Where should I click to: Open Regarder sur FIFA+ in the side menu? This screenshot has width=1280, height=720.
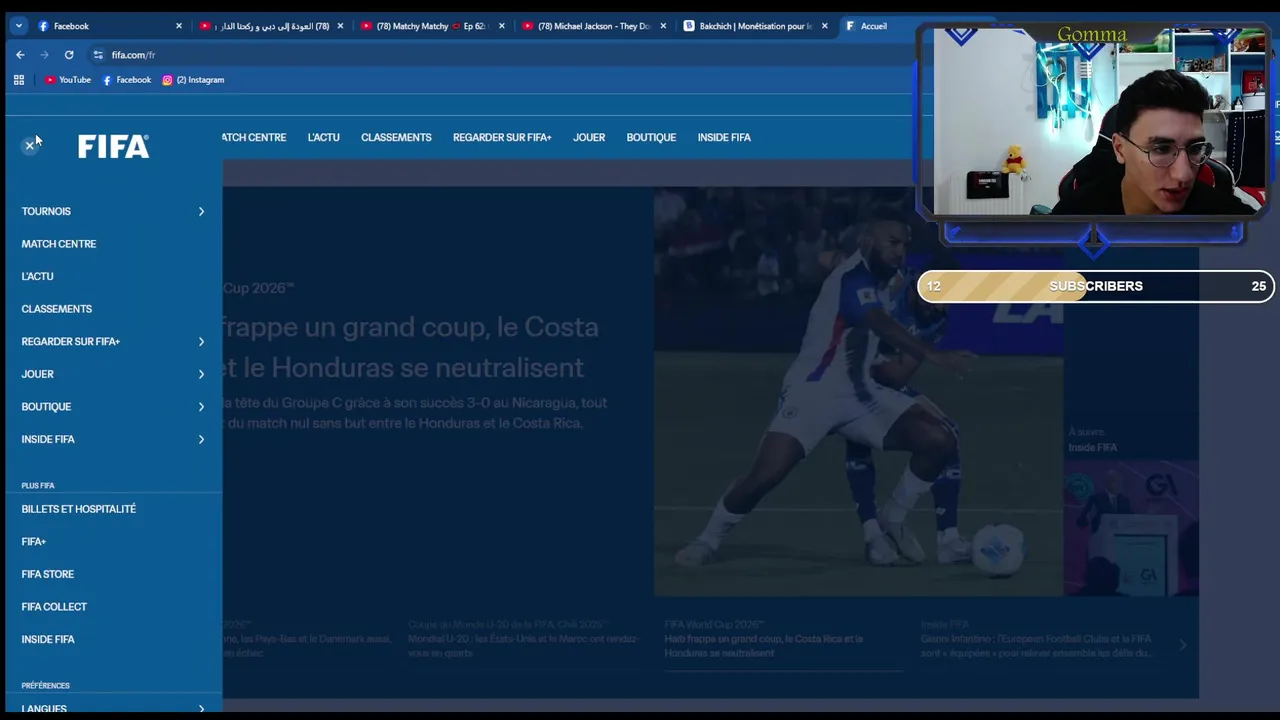[x=71, y=342]
